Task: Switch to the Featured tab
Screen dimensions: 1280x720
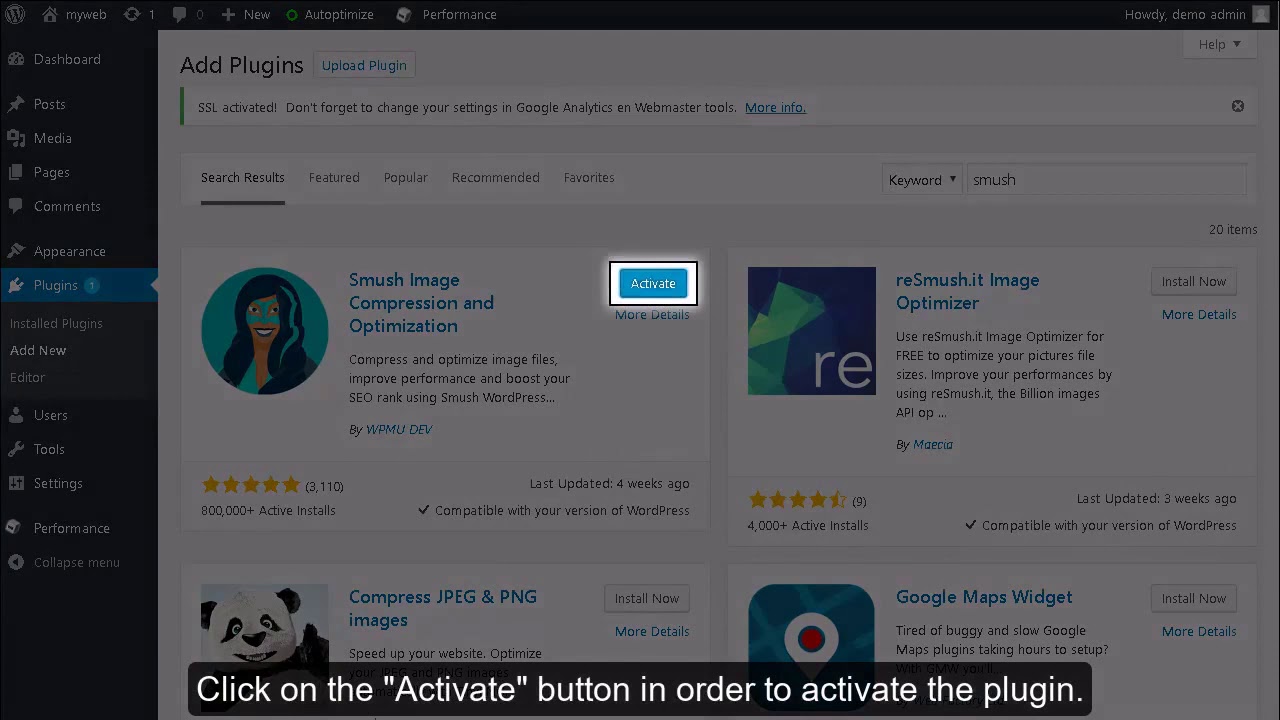Action: (334, 177)
